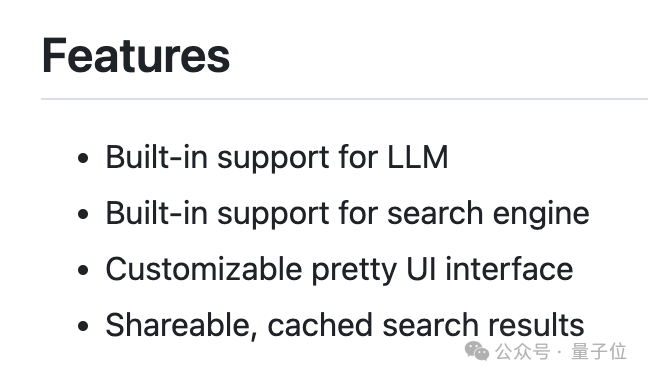
Task: Click the word Customizable
Action: coord(204,269)
